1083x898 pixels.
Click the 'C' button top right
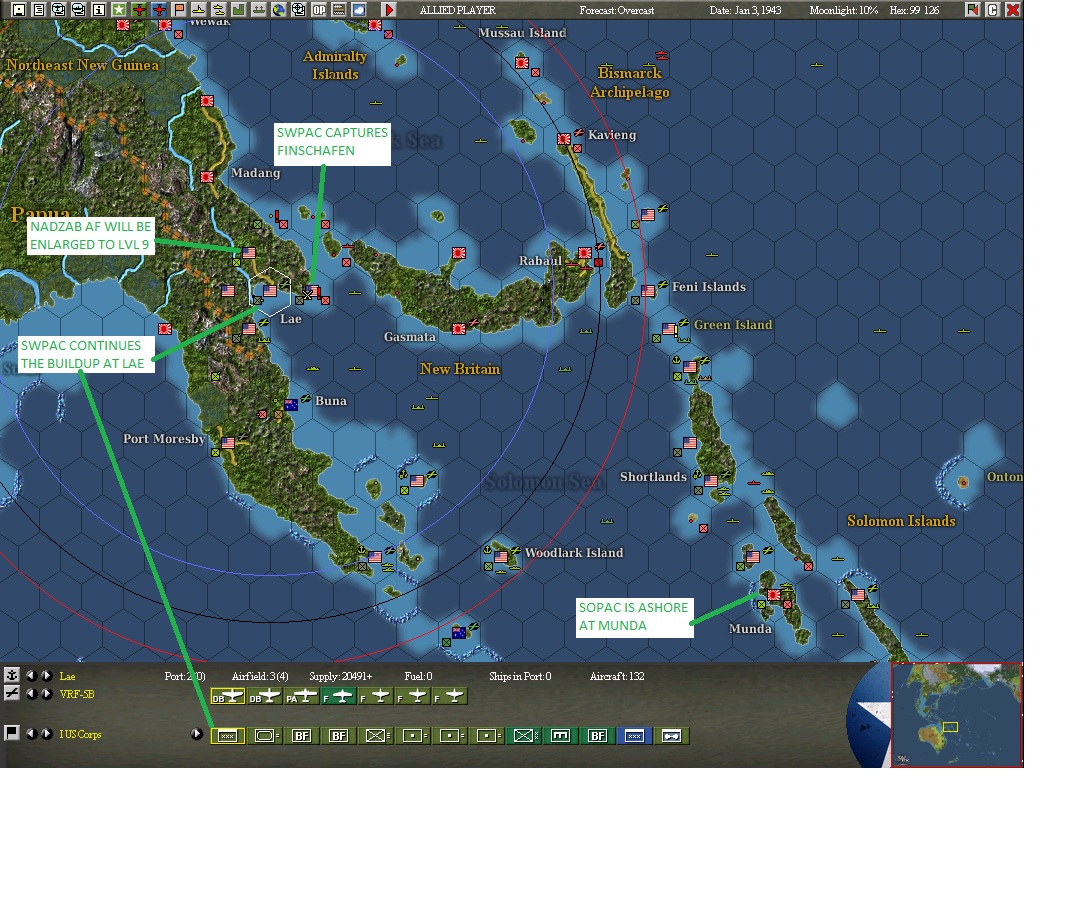coord(993,10)
